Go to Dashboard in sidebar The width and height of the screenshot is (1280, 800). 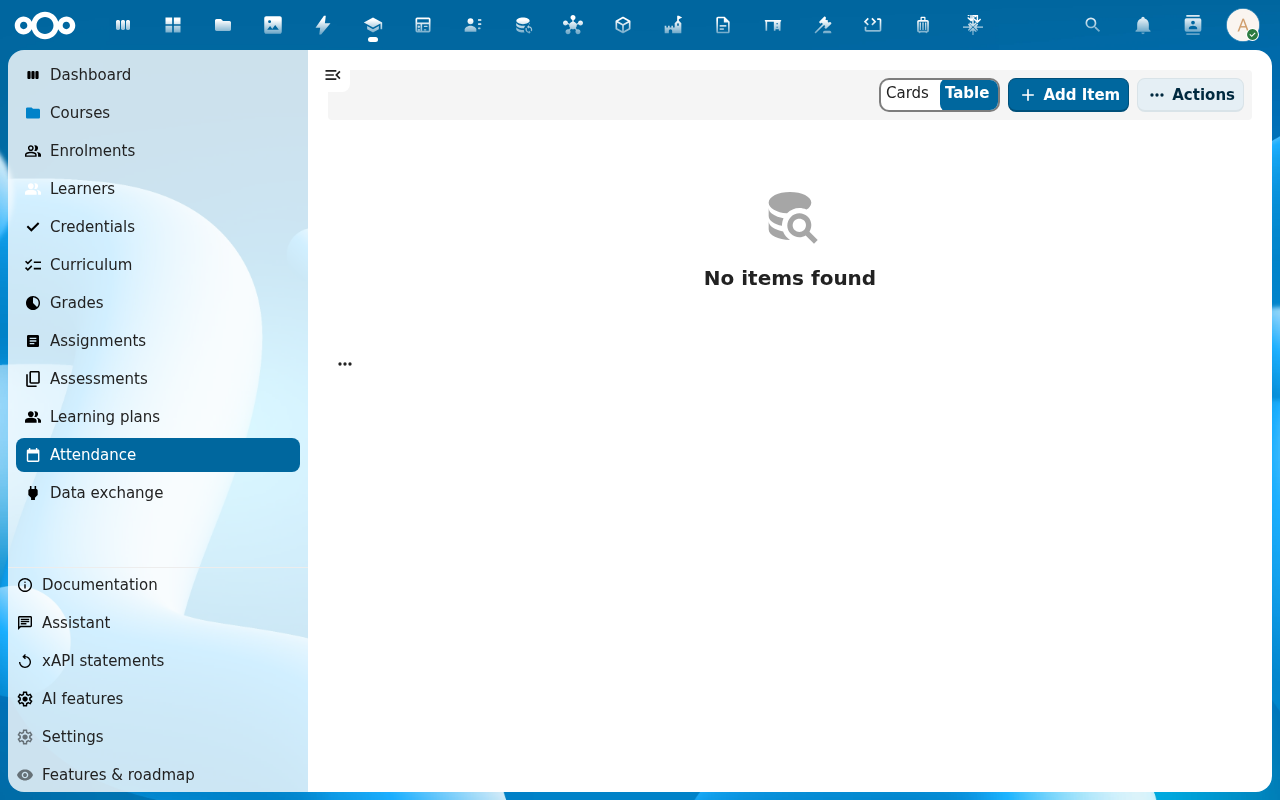point(158,75)
